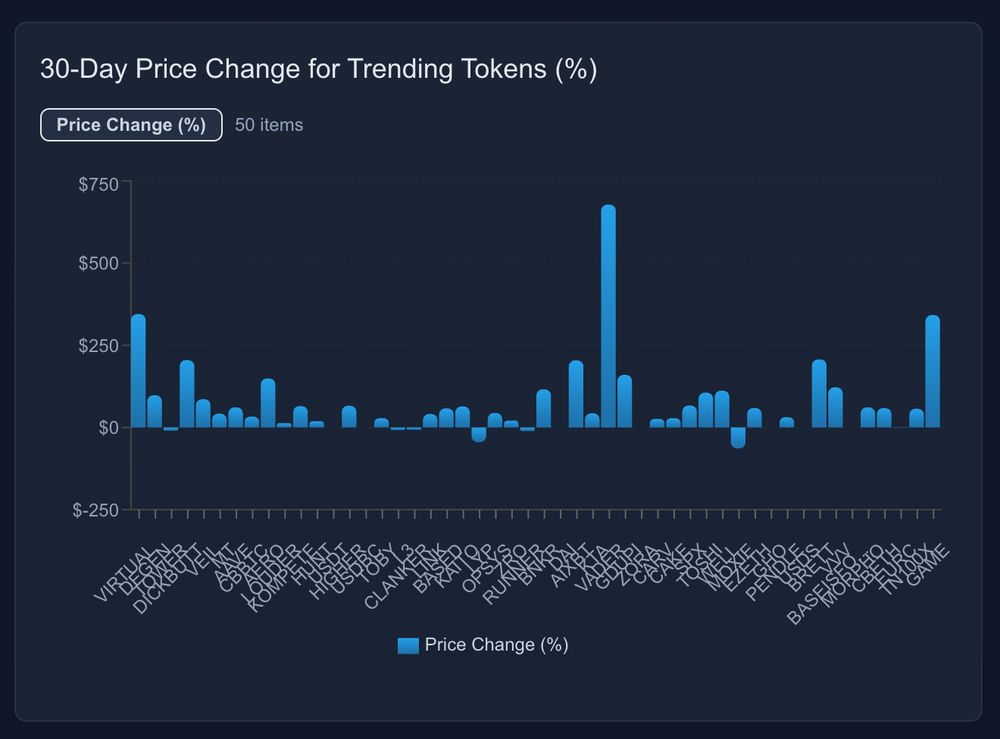Screen dimensions: 1000x739
Task: Click the $750 y-axis label
Action: [x=98, y=185]
